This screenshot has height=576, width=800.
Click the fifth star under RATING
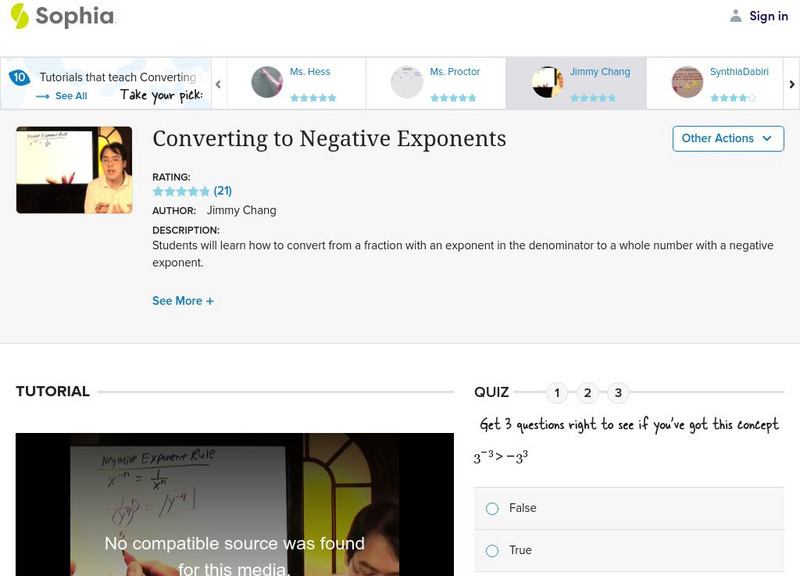coord(204,190)
